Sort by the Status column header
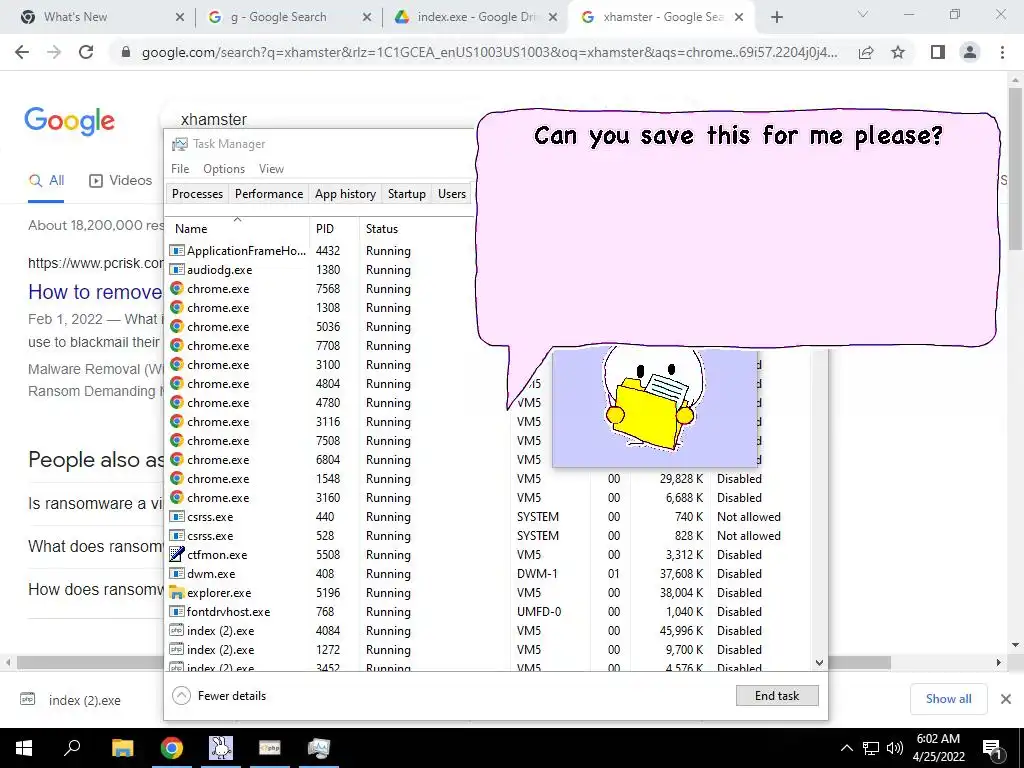Screen dimensions: 1024x768 tap(416, 229)
